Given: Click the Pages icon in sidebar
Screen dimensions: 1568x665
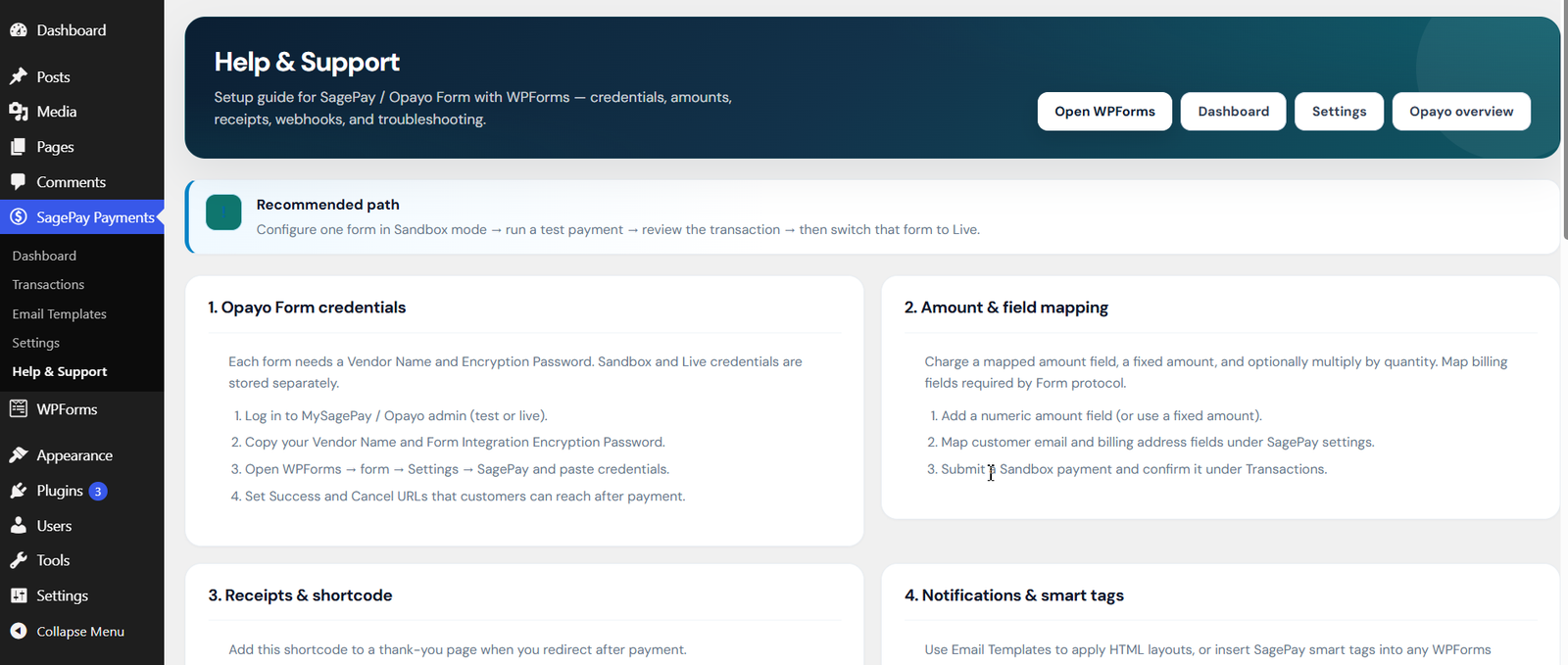Looking at the screenshot, I should click(18, 147).
